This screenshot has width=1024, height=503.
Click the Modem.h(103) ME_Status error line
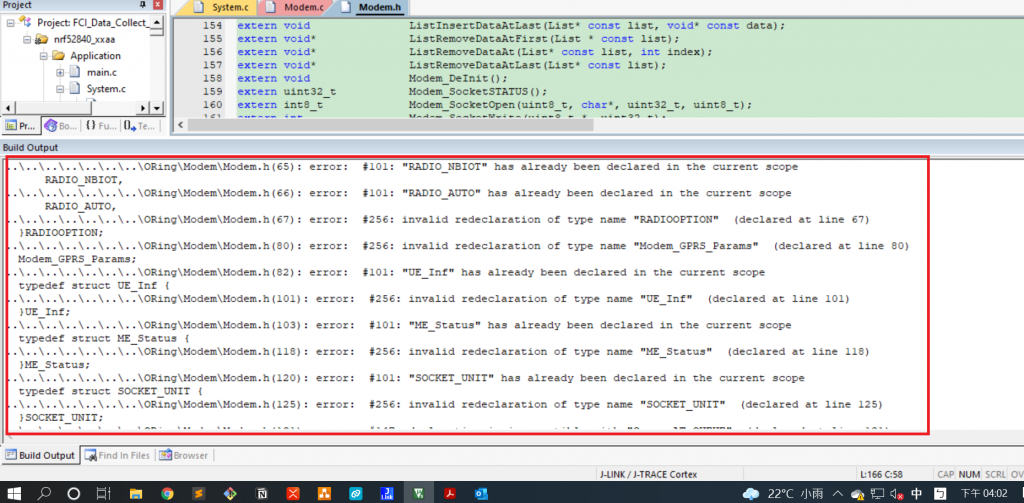[x=399, y=325]
